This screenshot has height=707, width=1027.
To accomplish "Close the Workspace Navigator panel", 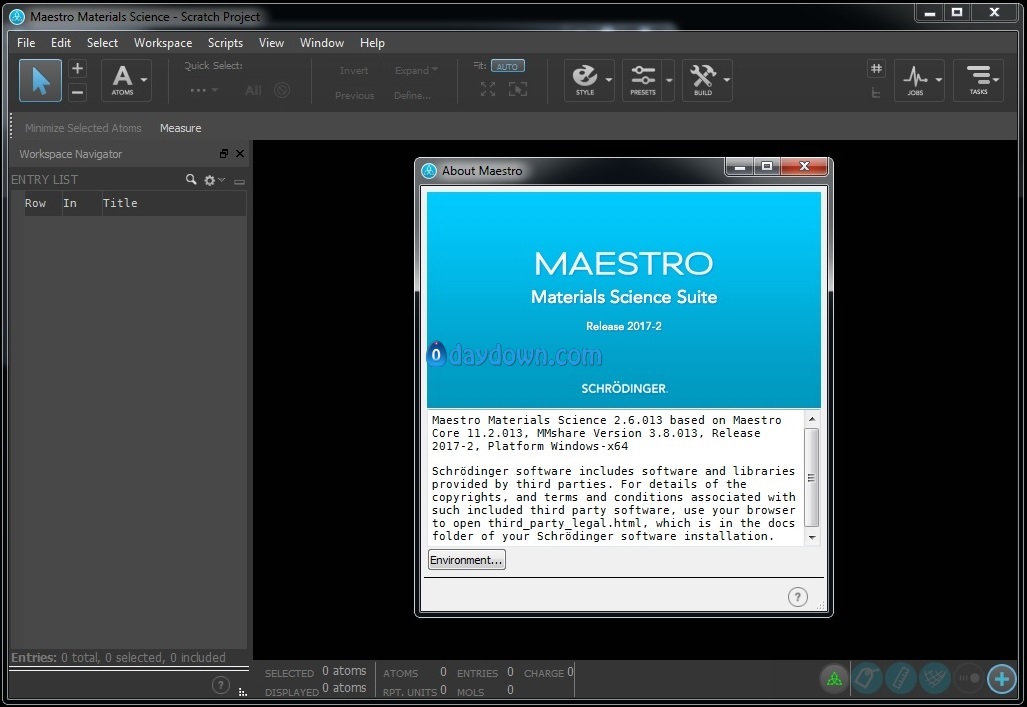I will (x=240, y=153).
